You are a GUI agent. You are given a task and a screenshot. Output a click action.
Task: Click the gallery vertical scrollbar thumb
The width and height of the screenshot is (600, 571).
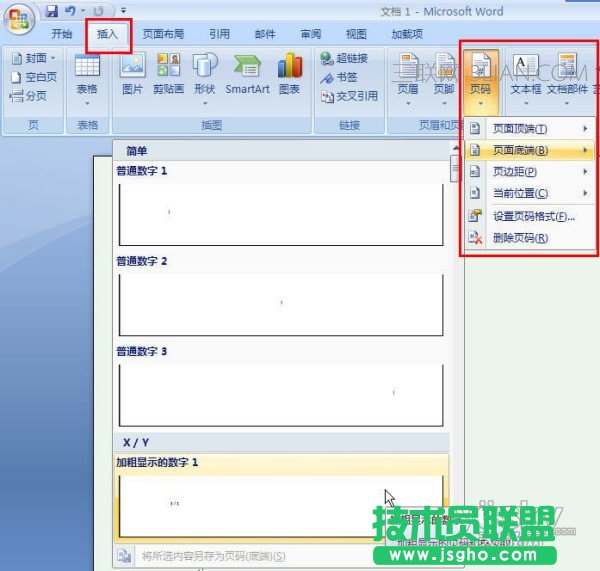pyautogui.click(x=455, y=168)
